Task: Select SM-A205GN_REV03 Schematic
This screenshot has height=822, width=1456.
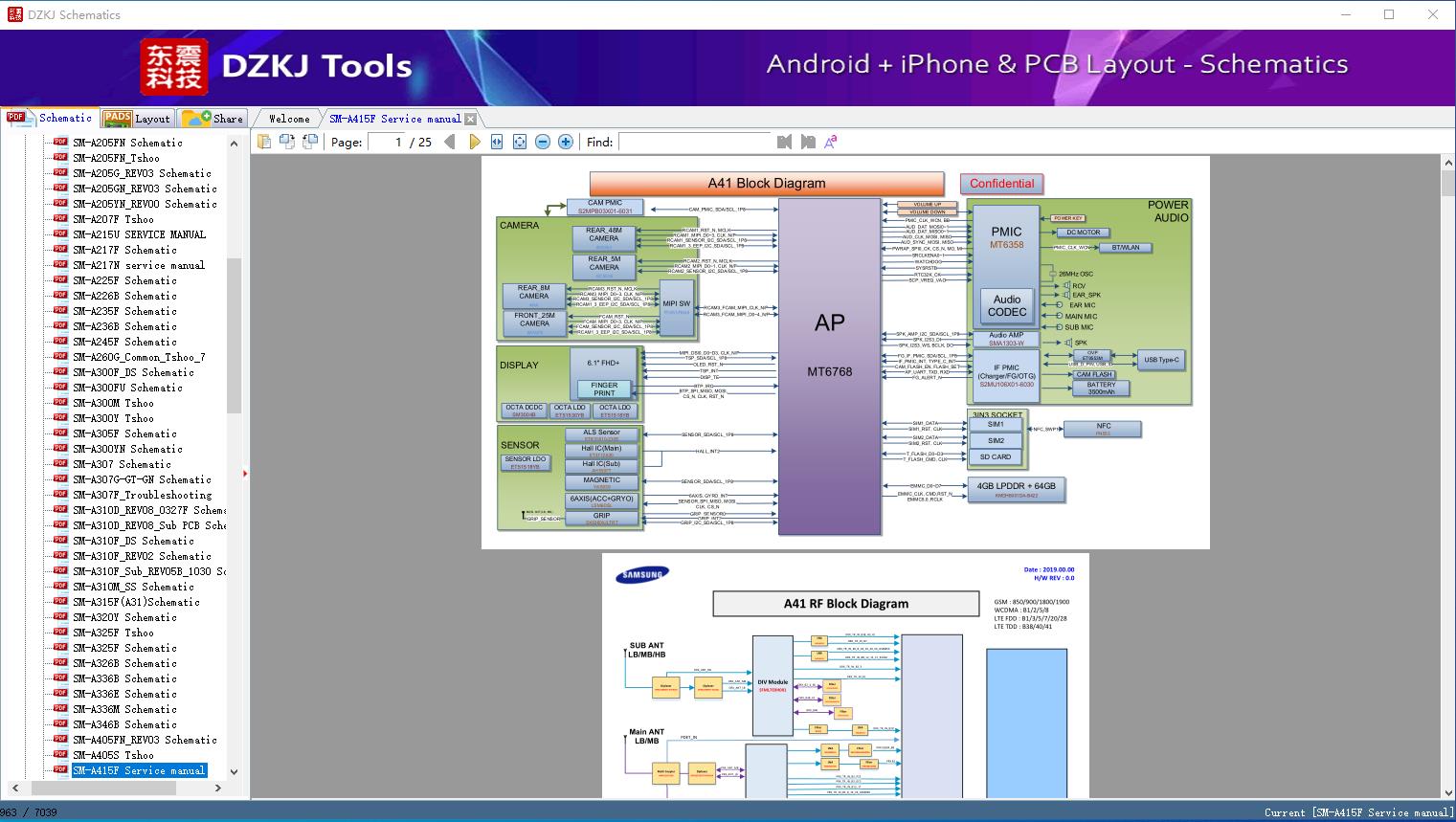Action: tap(145, 189)
